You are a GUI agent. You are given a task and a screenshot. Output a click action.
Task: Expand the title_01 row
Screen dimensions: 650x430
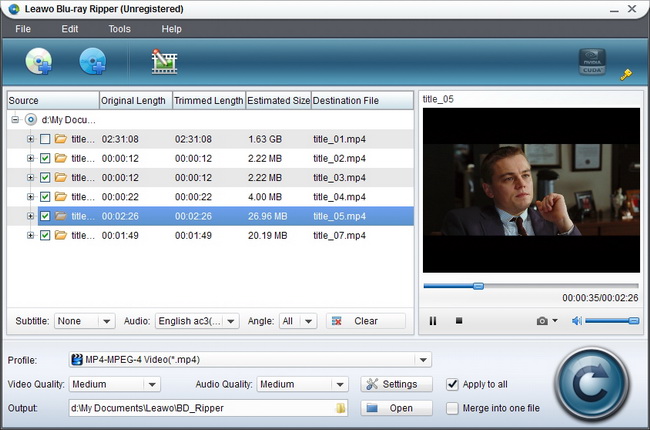point(30,139)
